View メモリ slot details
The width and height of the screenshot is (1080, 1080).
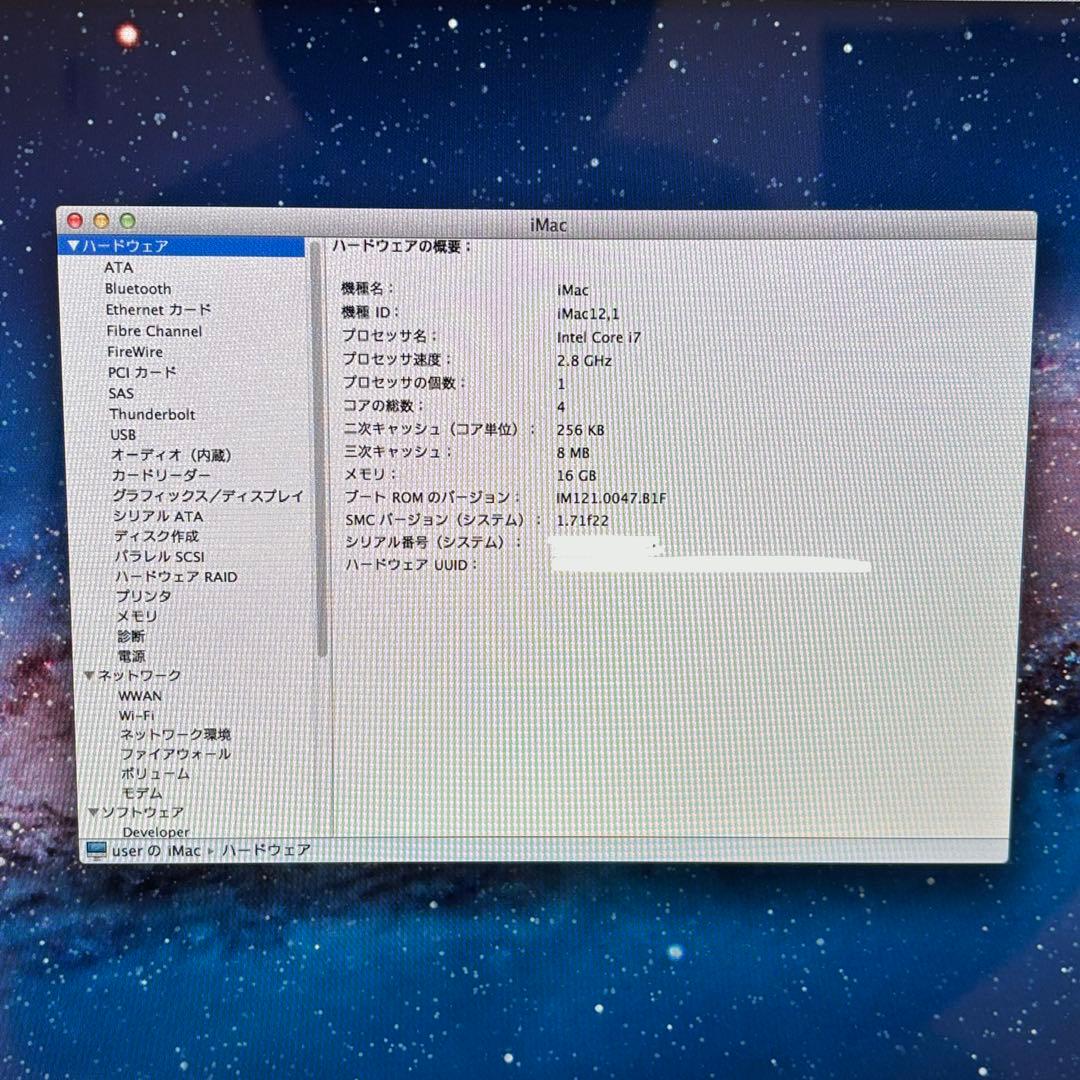135,616
